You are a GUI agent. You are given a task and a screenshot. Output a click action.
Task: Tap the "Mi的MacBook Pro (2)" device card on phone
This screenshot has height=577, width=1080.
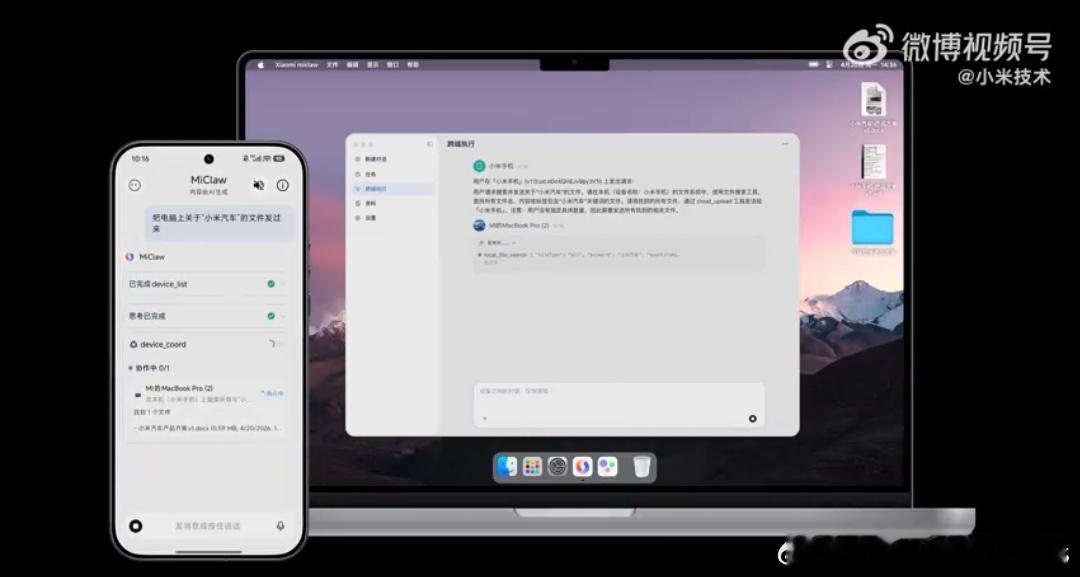208,393
